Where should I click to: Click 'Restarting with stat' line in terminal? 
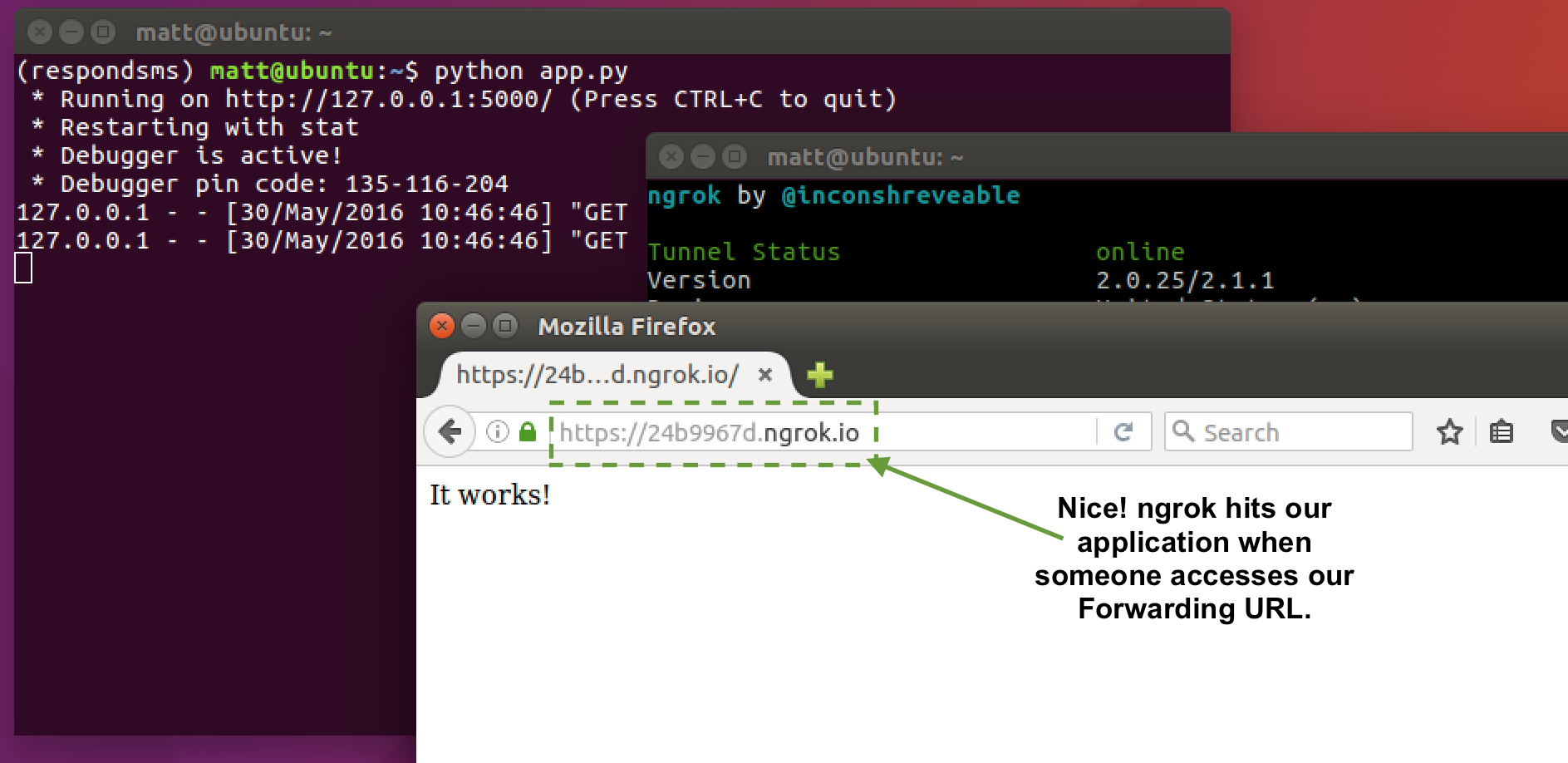tap(209, 127)
